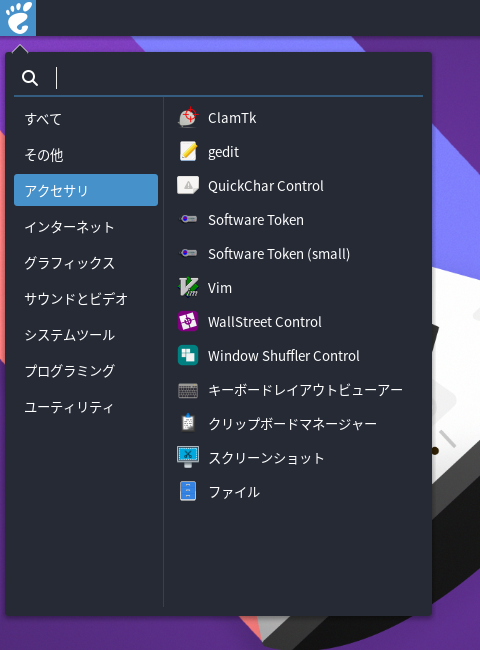This screenshot has width=480, height=650.
Task: Open the WallStreet Control purple icon
Action: click(x=188, y=322)
